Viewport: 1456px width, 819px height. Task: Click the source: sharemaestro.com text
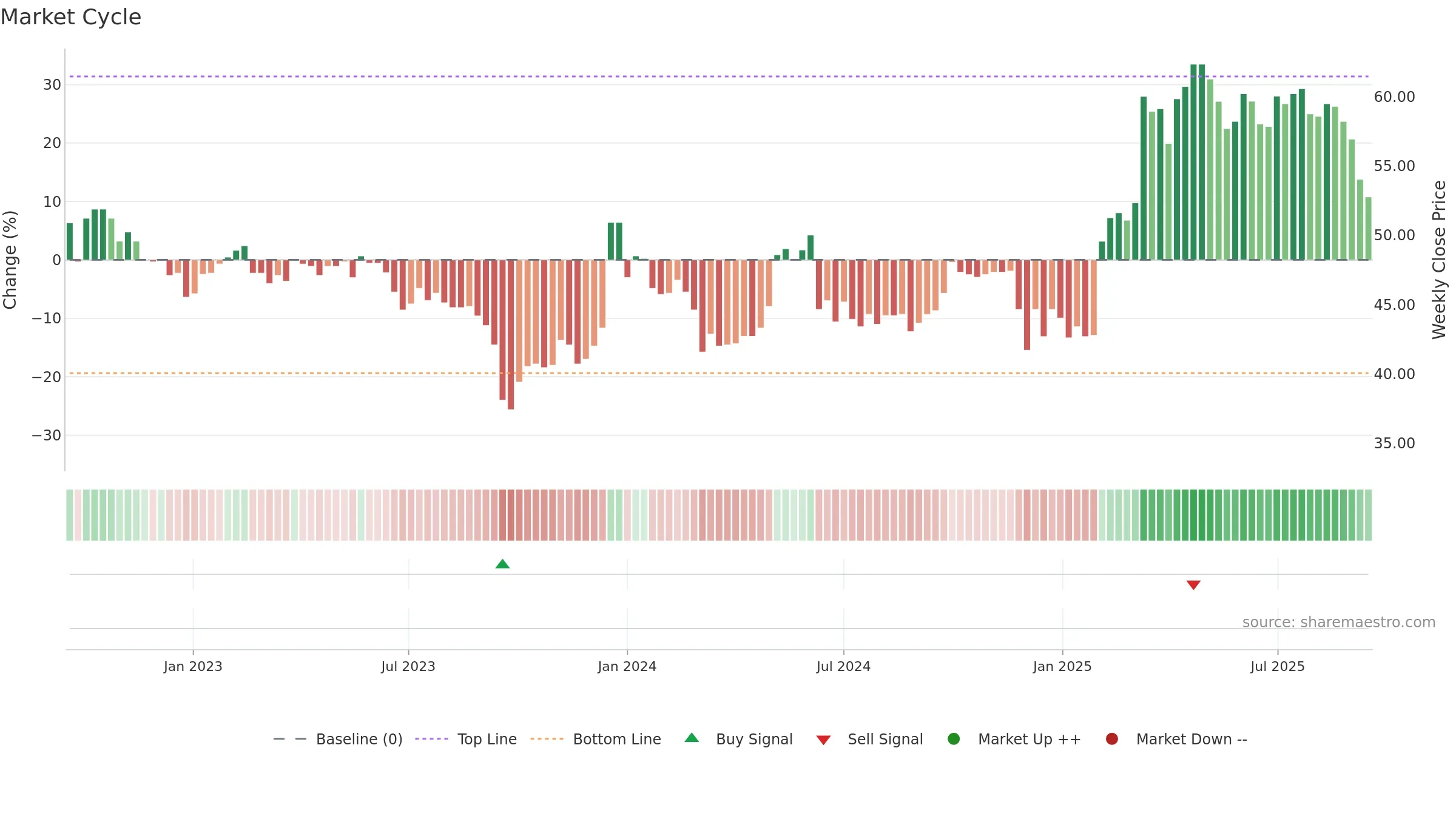1339,622
